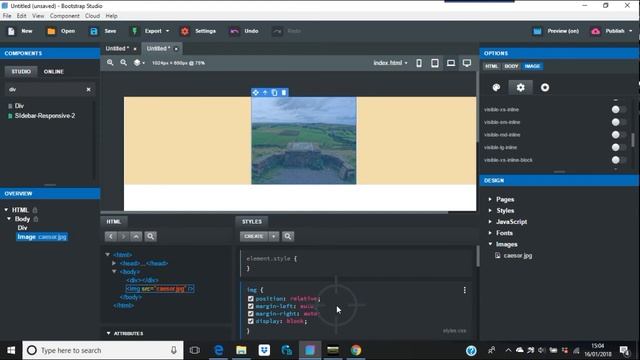This screenshot has height=360, width=640.
Task: Toggle visible-lg-inline switch
Action: coord(618,147)
